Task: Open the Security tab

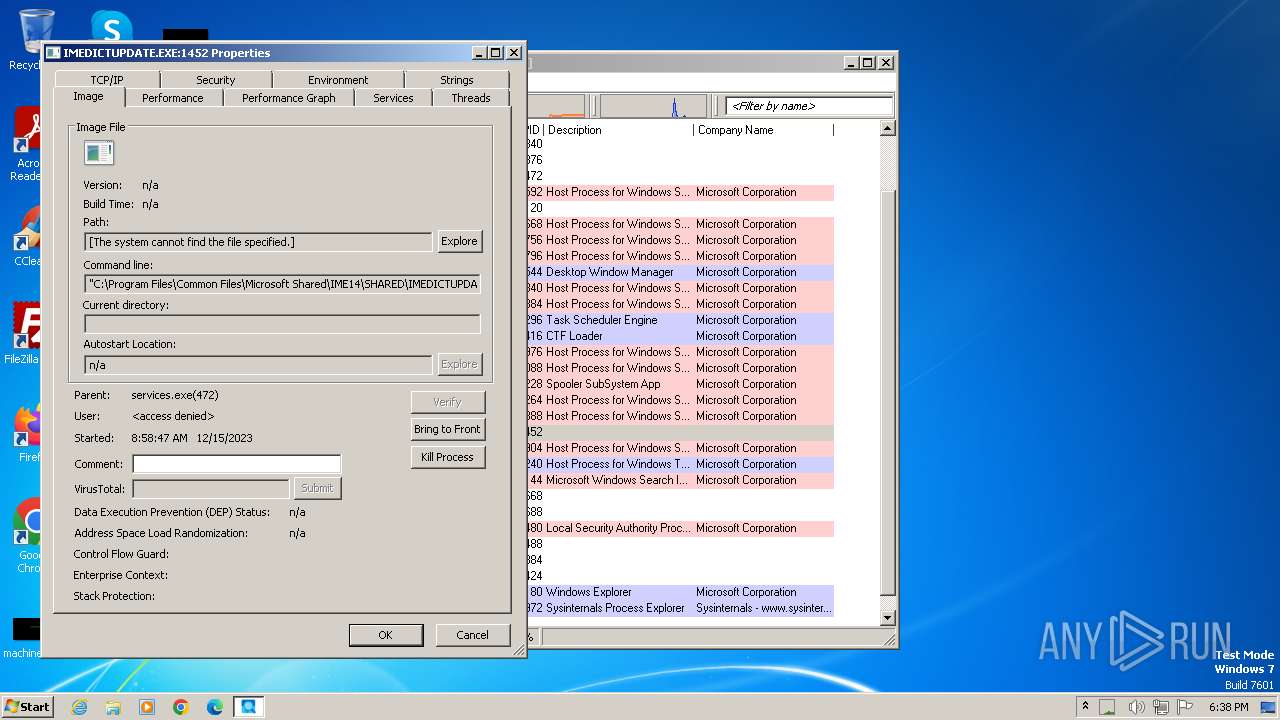Action: [x=215, y=80]
